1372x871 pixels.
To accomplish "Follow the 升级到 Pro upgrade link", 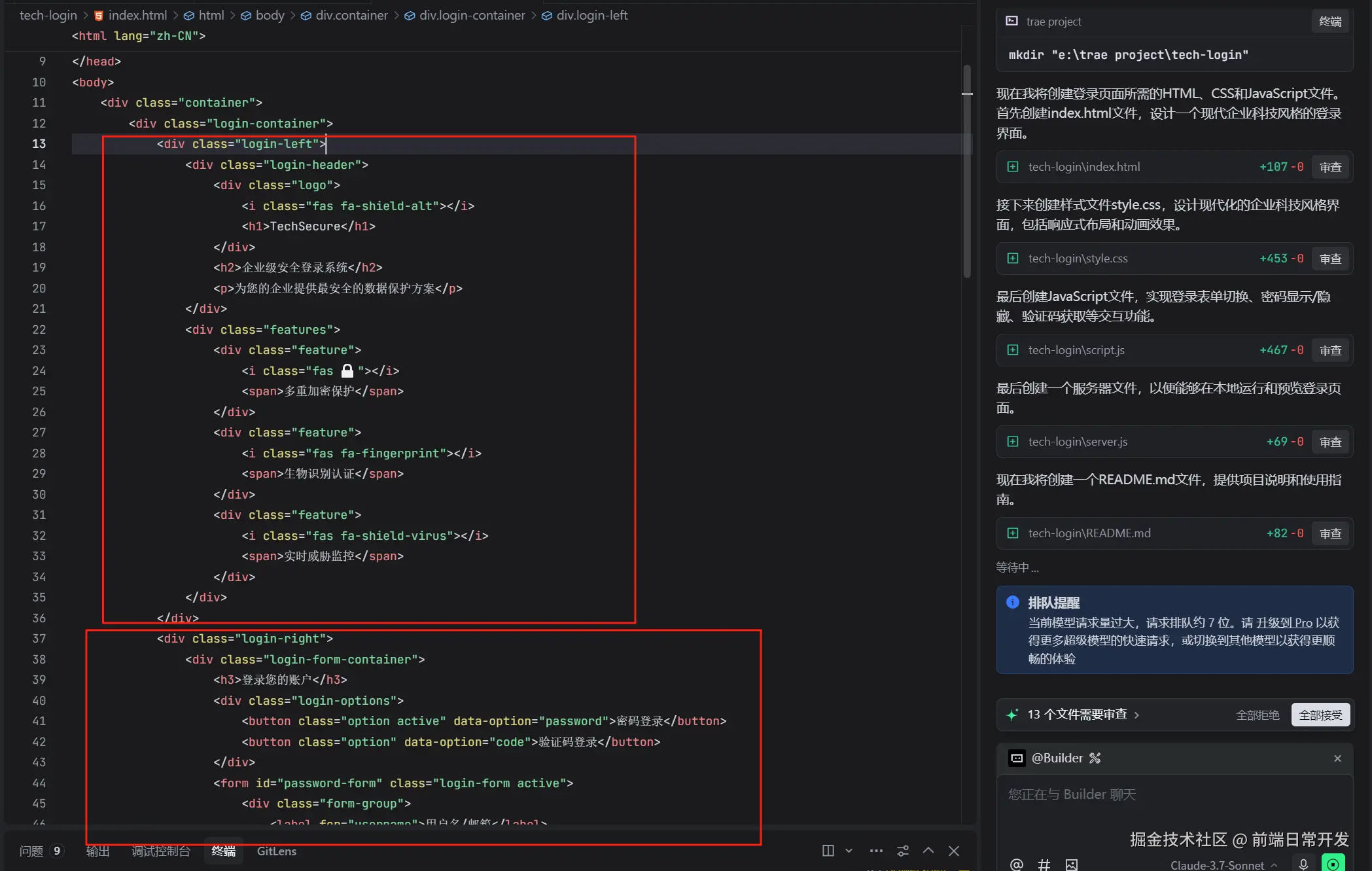I will [1284, 622].
